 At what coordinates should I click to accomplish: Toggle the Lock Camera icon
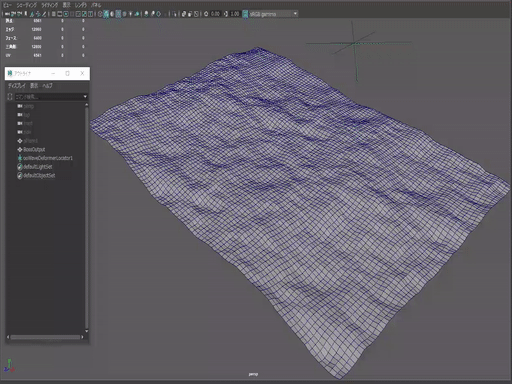coord(13,14)
